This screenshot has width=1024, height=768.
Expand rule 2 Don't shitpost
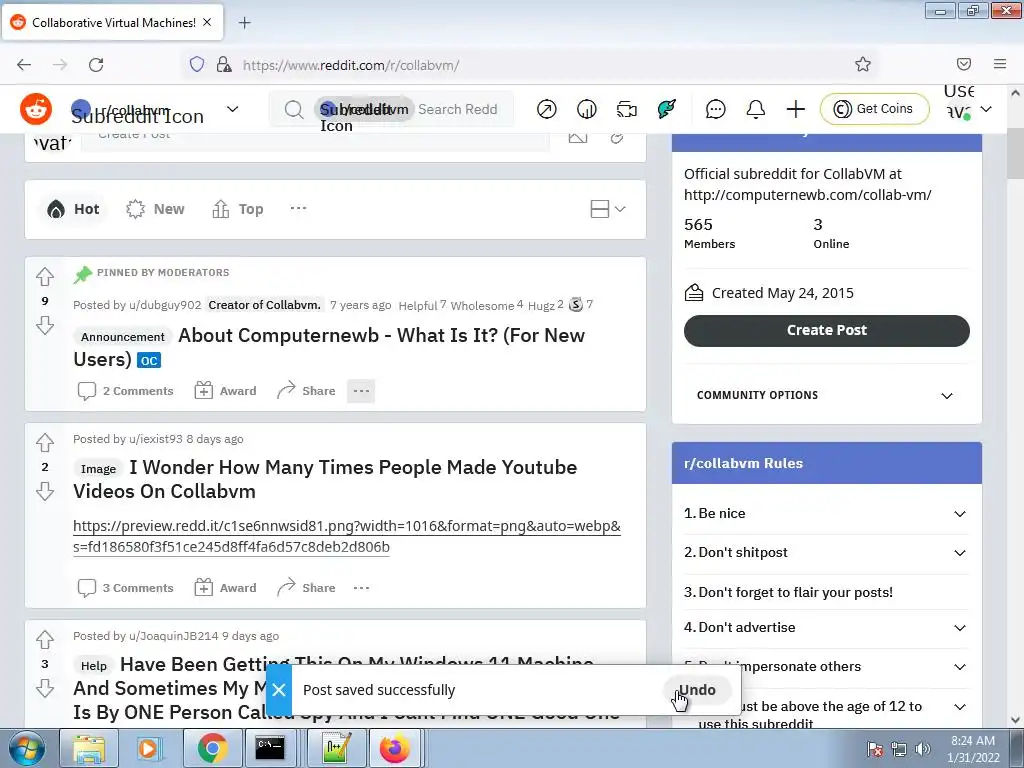click(x=826, y=552)
